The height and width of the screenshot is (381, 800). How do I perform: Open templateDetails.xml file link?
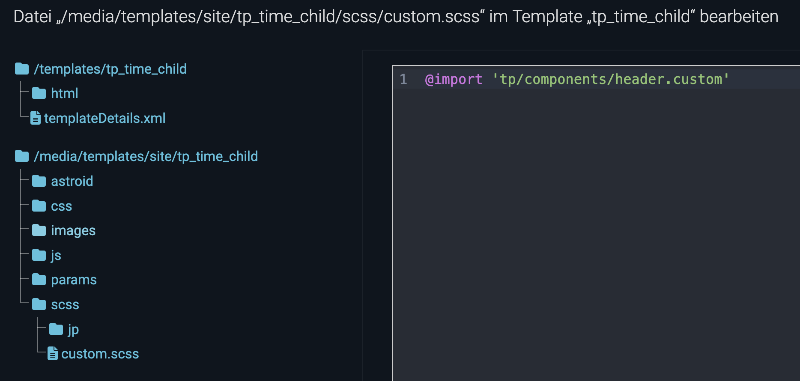(x=105, y=119)
